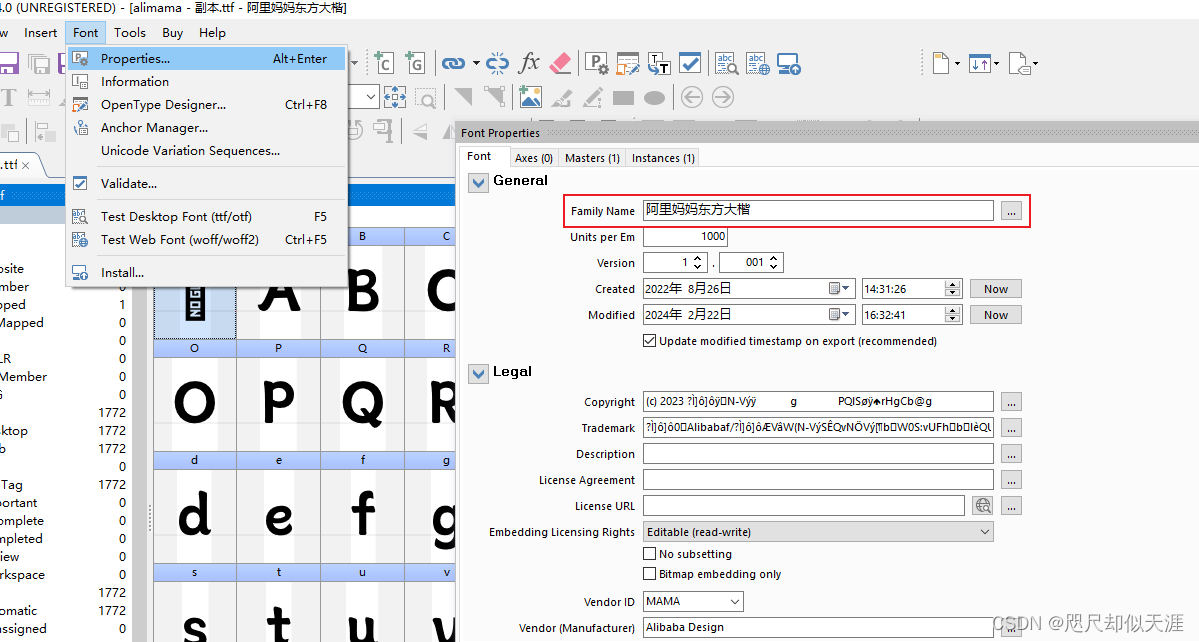
Task: Click the test web font icon
Action: 758,63
